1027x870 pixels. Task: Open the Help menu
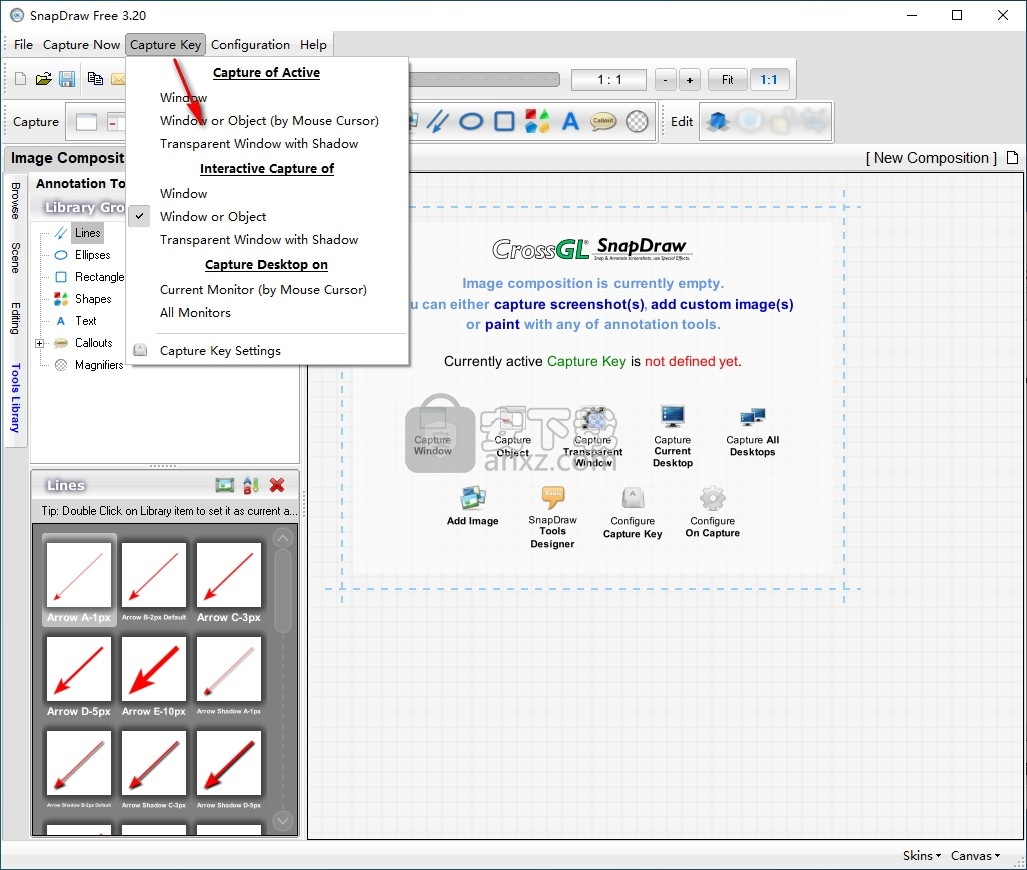coord(313,45)
